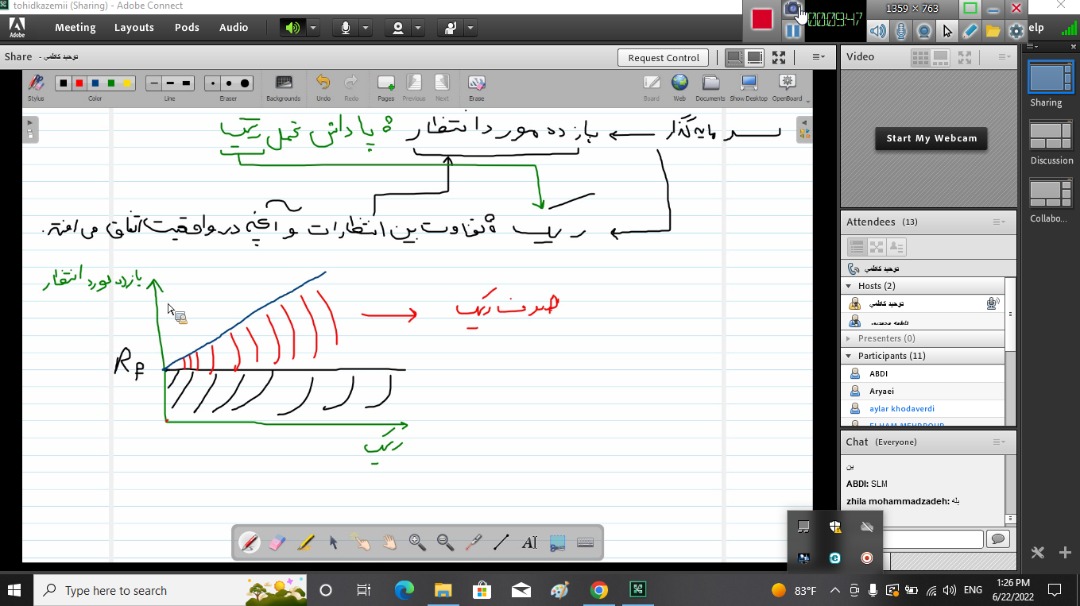Image resolution: width=1080 pixels, height=606 pixels.
Task: Open Attendees pod options menu
Action: tap(998, 222)
